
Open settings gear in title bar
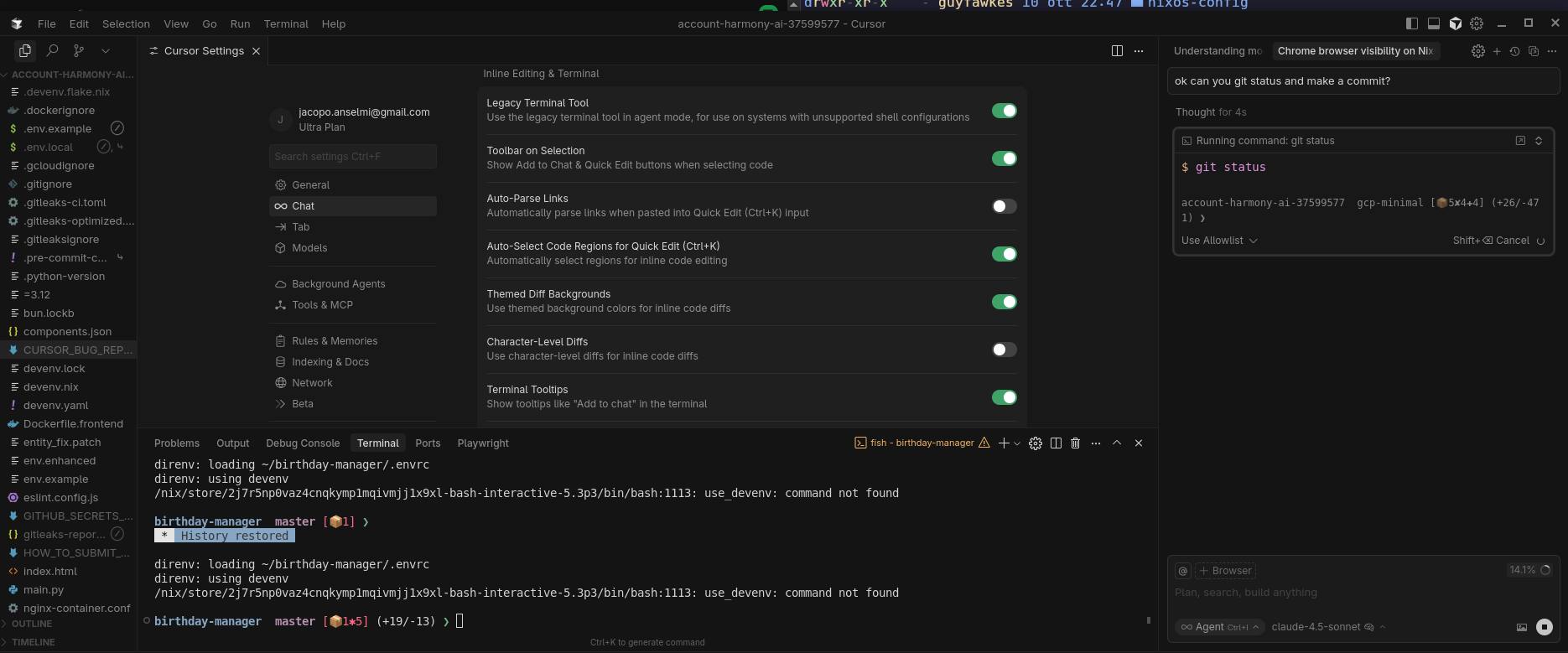1477,23
